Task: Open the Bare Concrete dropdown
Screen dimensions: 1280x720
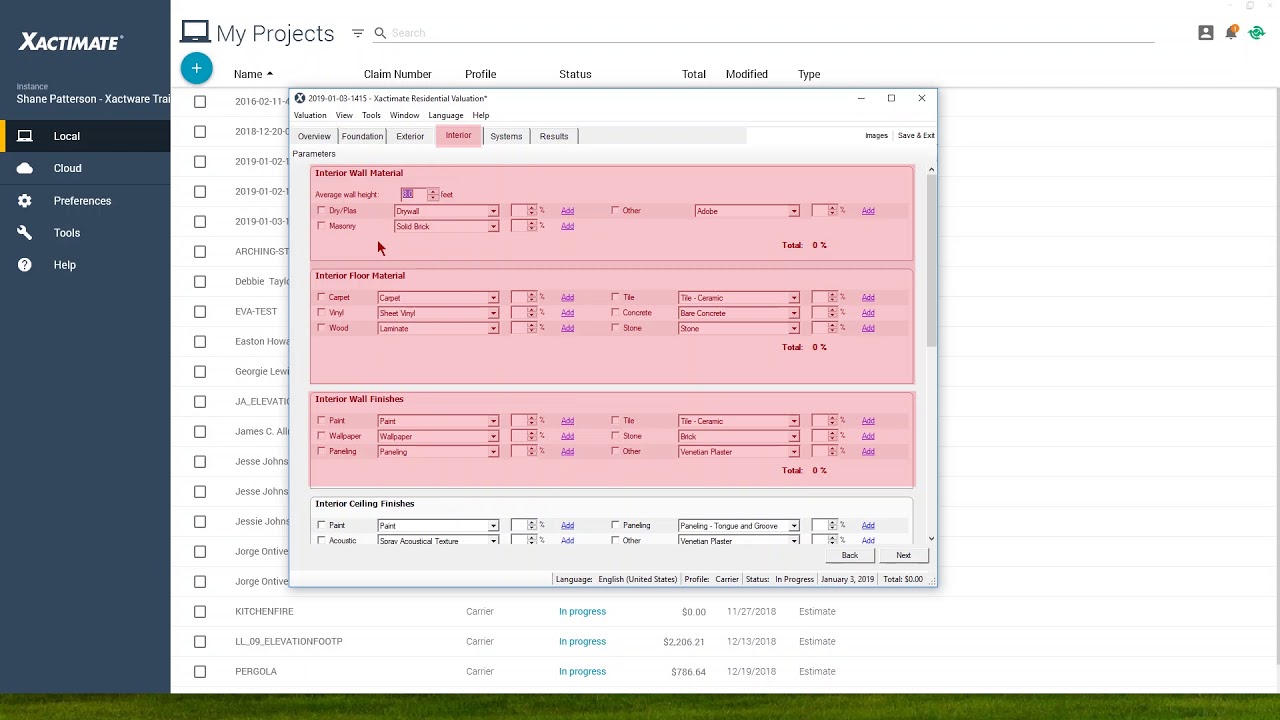Action: coord(739,313)
